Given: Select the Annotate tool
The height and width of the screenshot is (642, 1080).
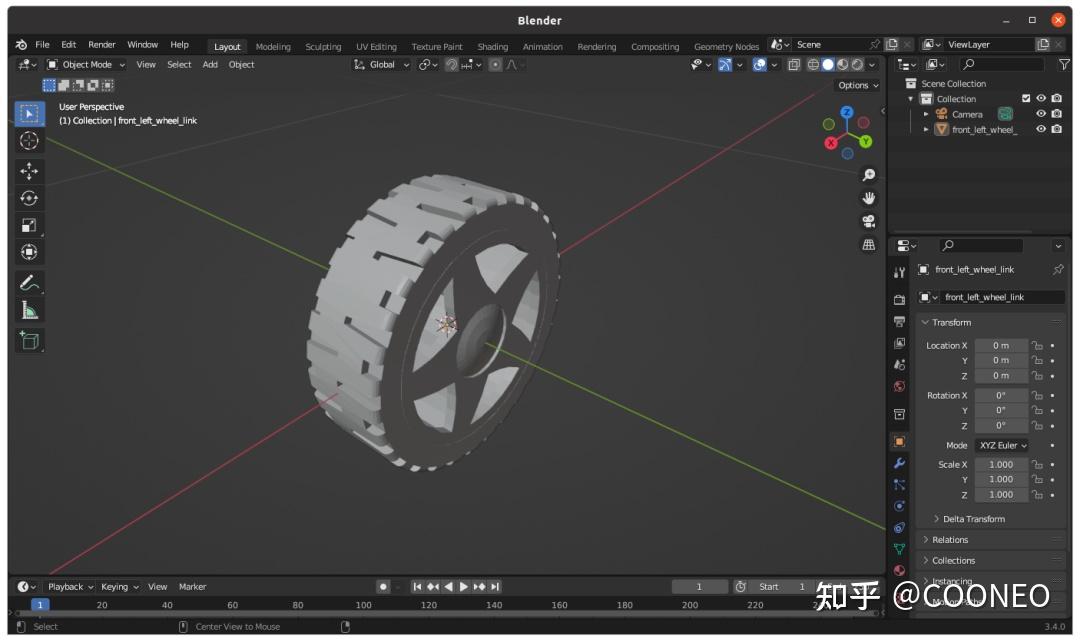Looking at the screenshot, I should point(29,282).
